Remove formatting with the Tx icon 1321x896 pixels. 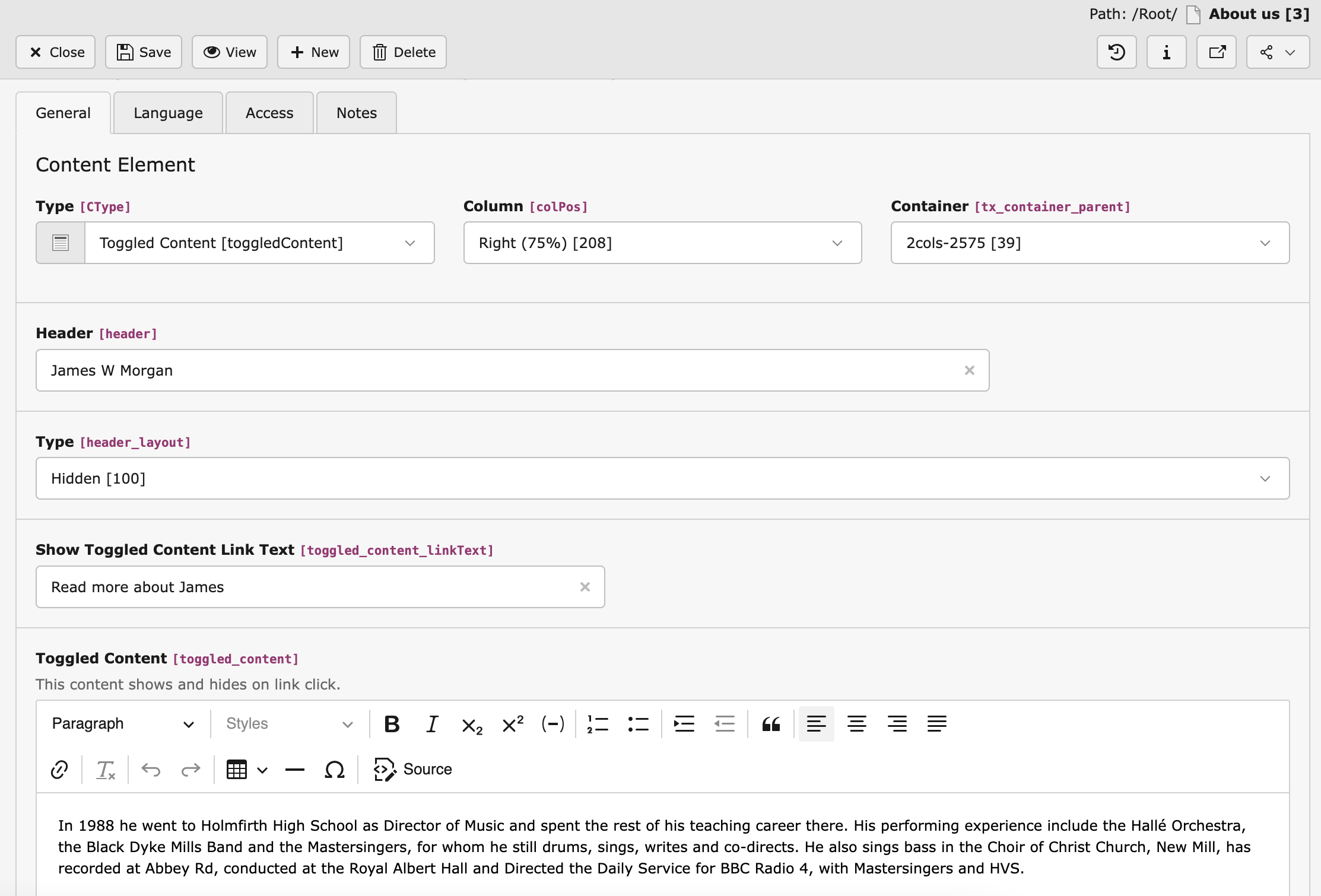click(105, 770)
